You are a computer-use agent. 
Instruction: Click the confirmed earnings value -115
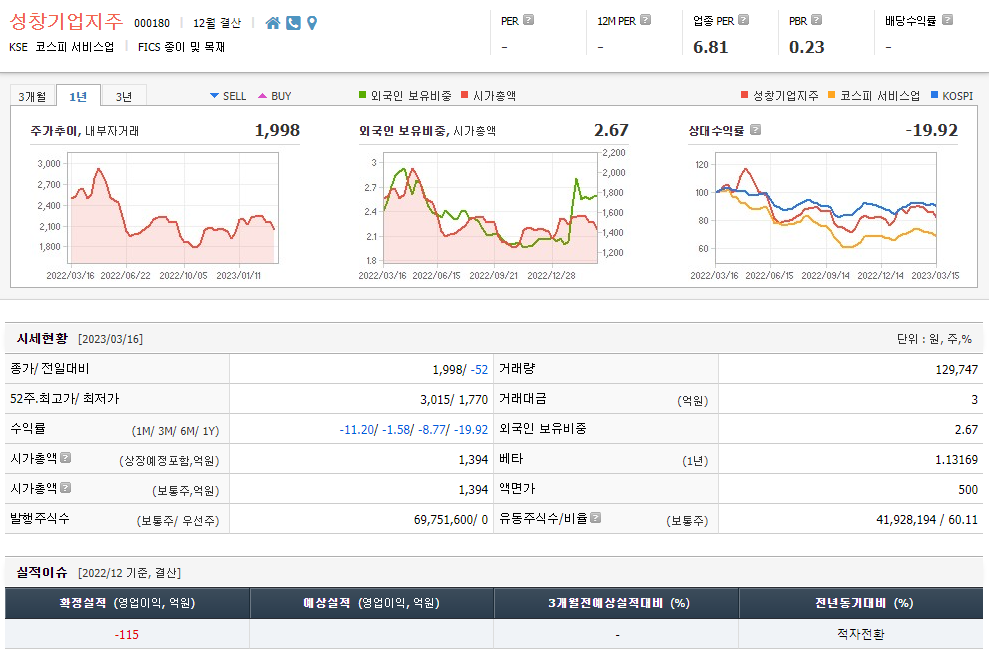click(x=127, y=634)
